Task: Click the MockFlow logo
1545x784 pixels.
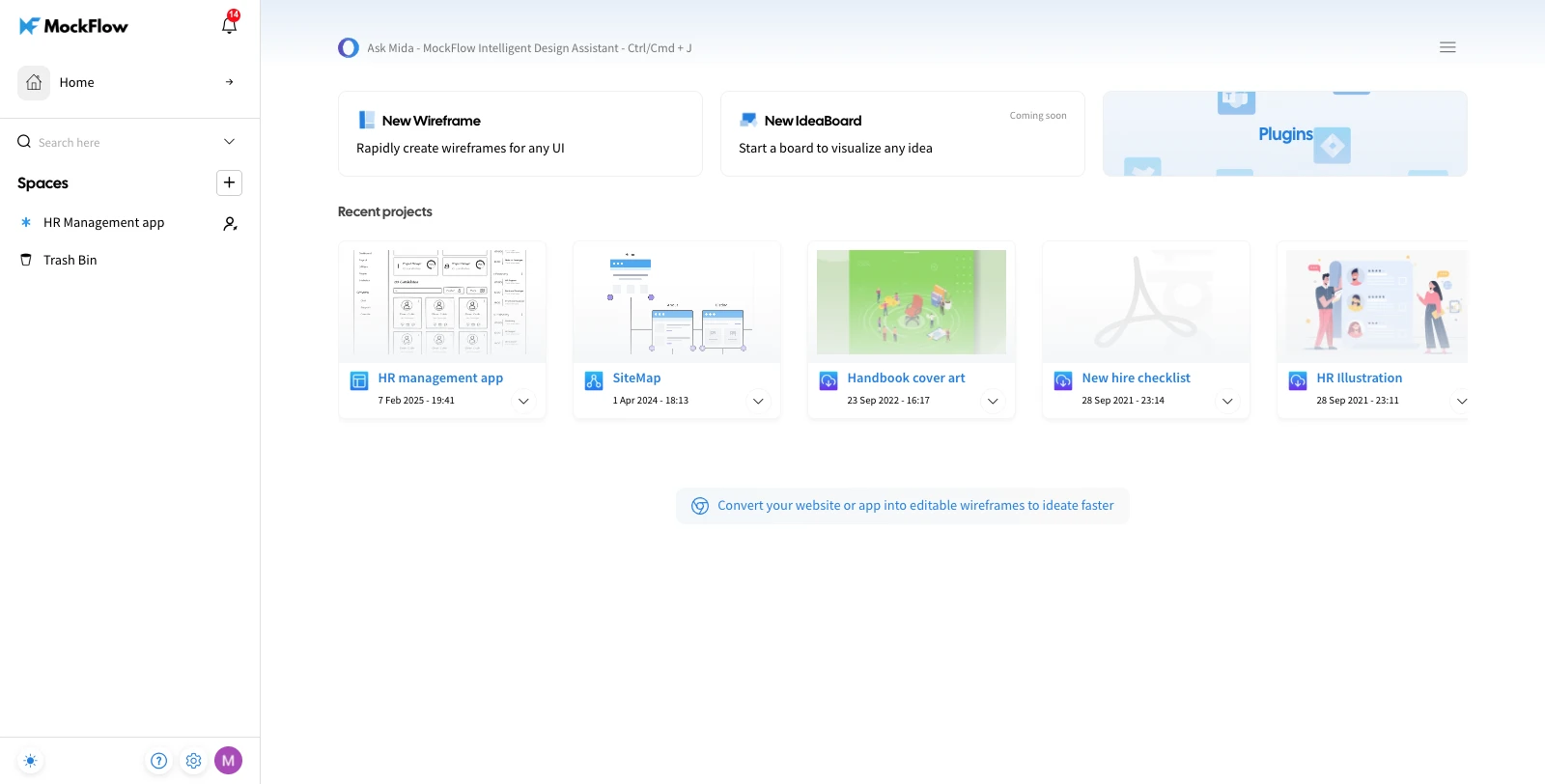Action: click(x=73, y=26)
